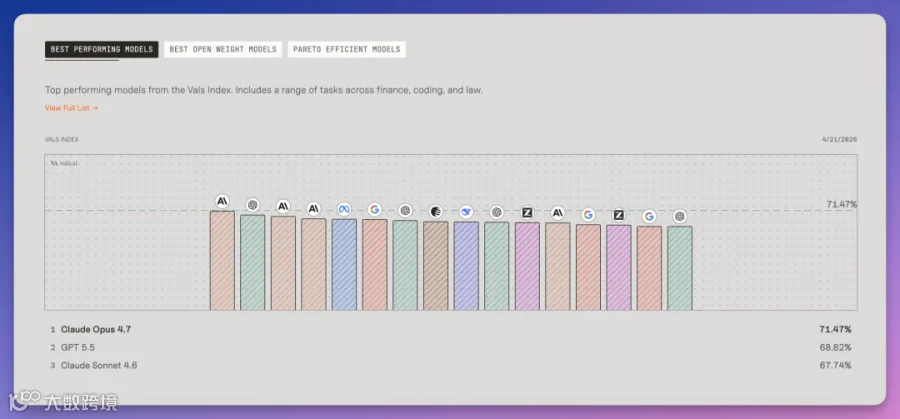Click the green bar second from the left
The image size is (900, 419).
253,263
